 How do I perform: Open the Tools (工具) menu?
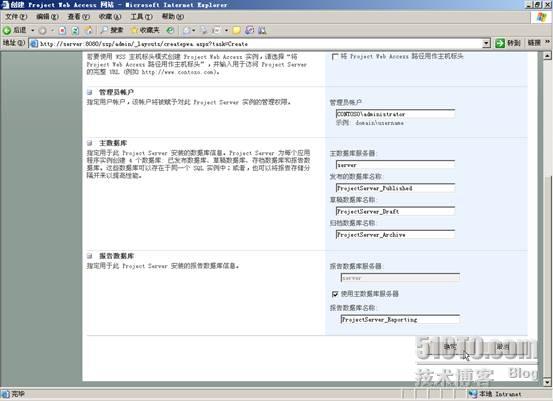[141, 17]
